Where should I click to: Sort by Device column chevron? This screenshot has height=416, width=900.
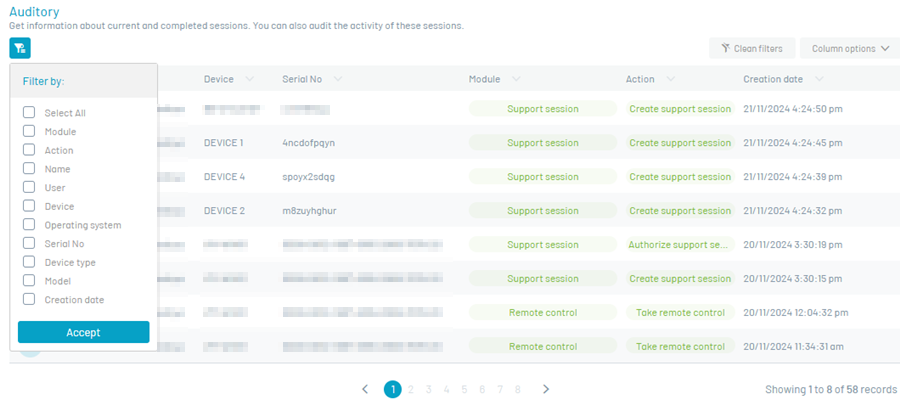(x=249, y=79)
